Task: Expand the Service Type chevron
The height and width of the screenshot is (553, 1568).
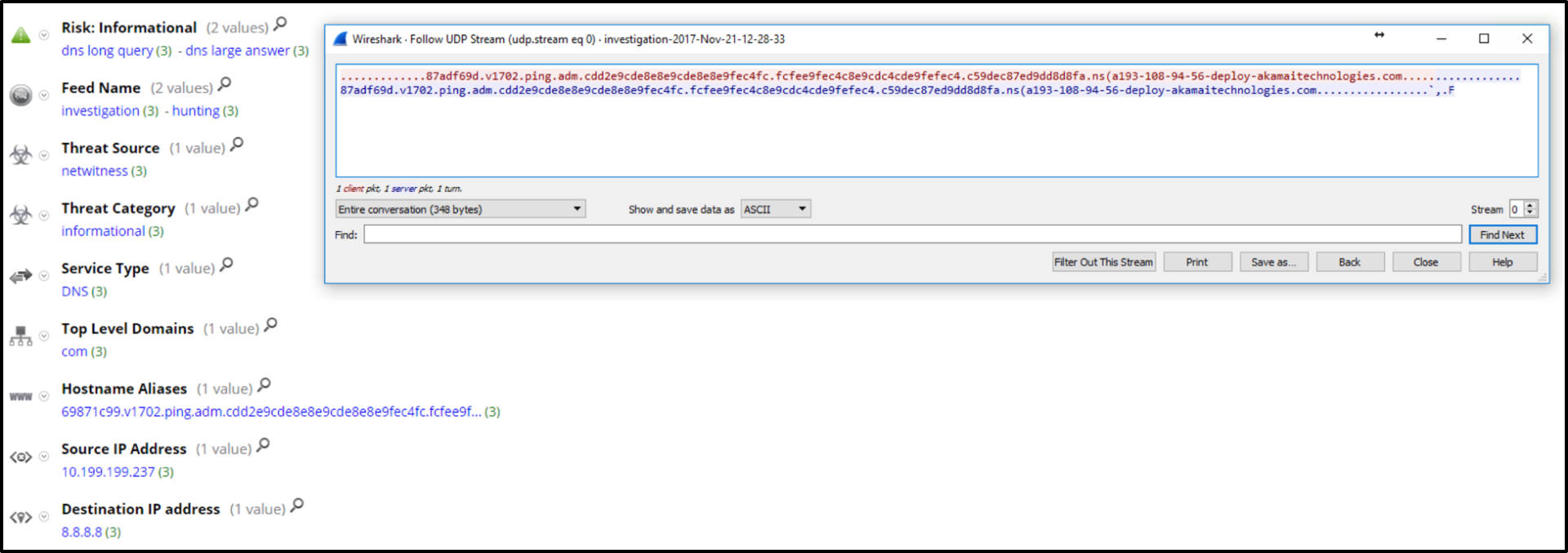Action: (x=44, y=276)
